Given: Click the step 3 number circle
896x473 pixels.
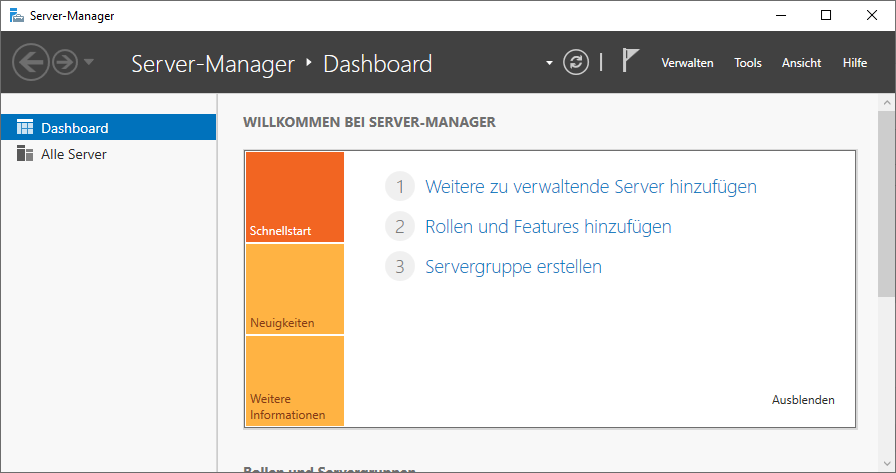Looking at the screenshot, I should [400, 266].
